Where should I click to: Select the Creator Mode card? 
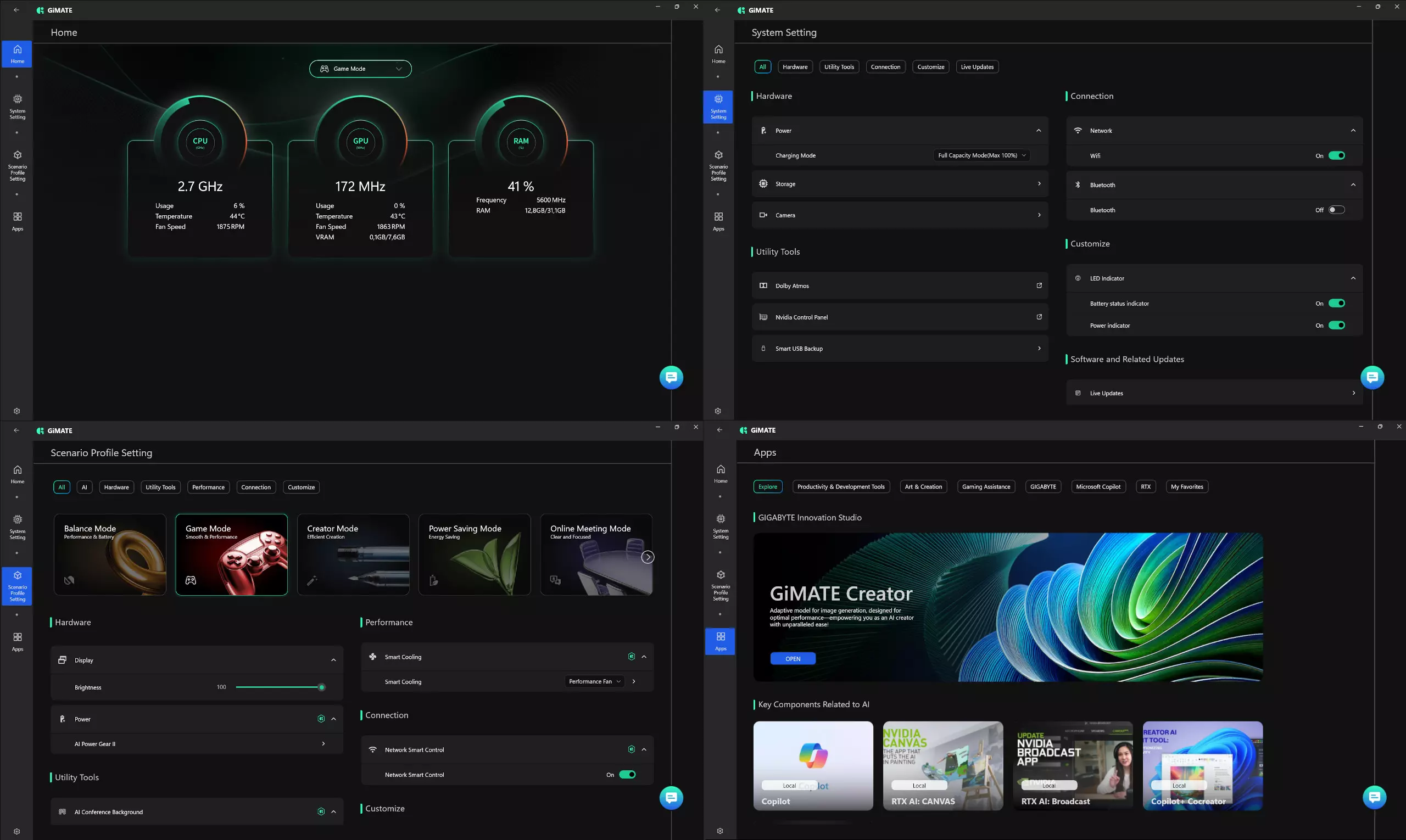tap(353, 555)
